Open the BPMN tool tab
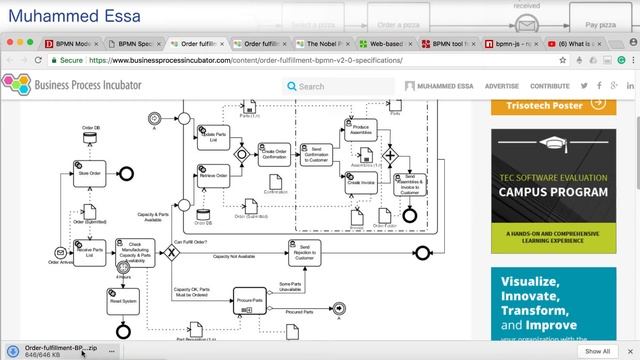This screenshot has height=360, width=640. tap(449, 44)
